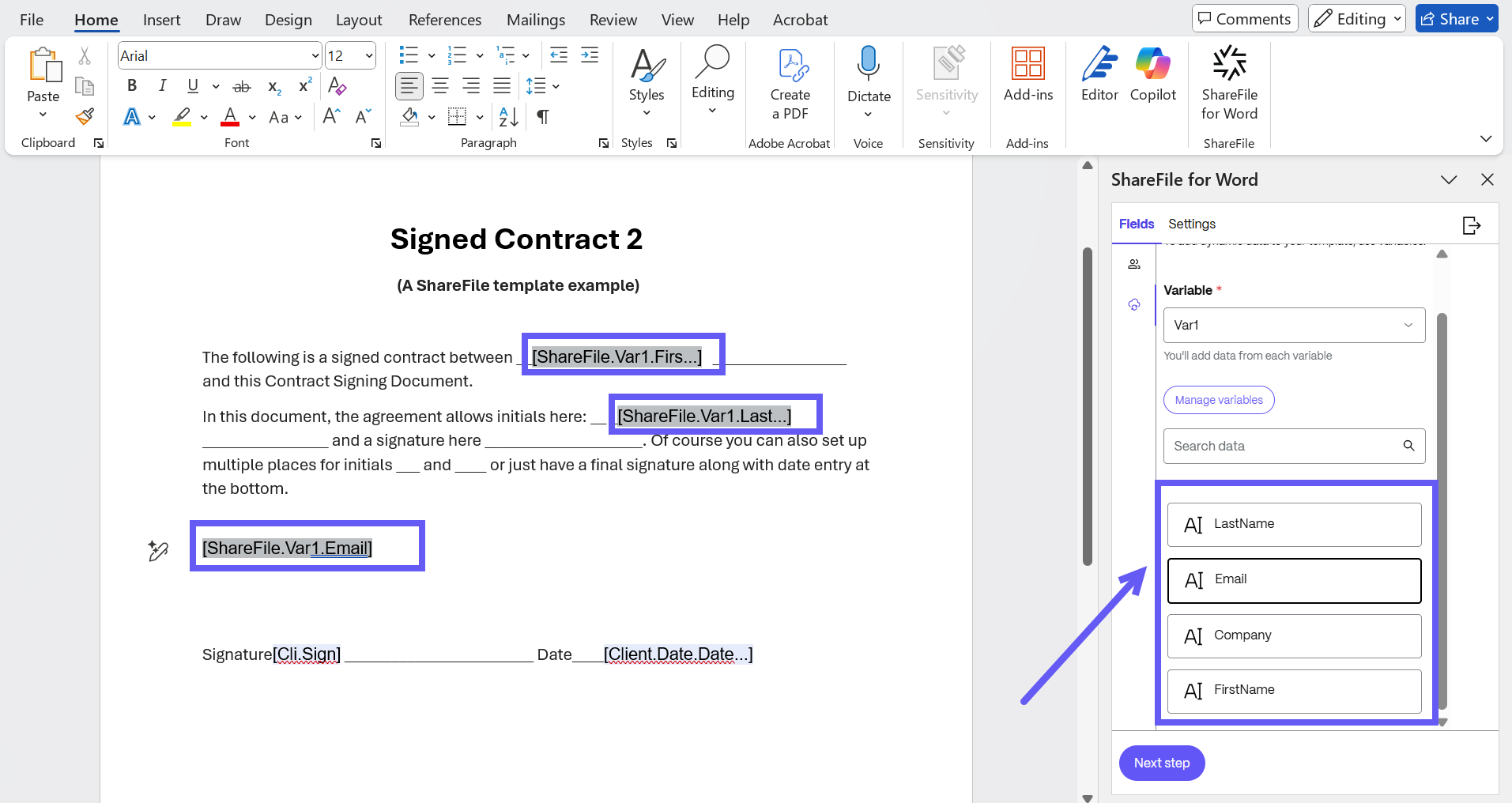
Task: Toggle bold formatting
Action: pyautogui.click(x=132, y=85)
